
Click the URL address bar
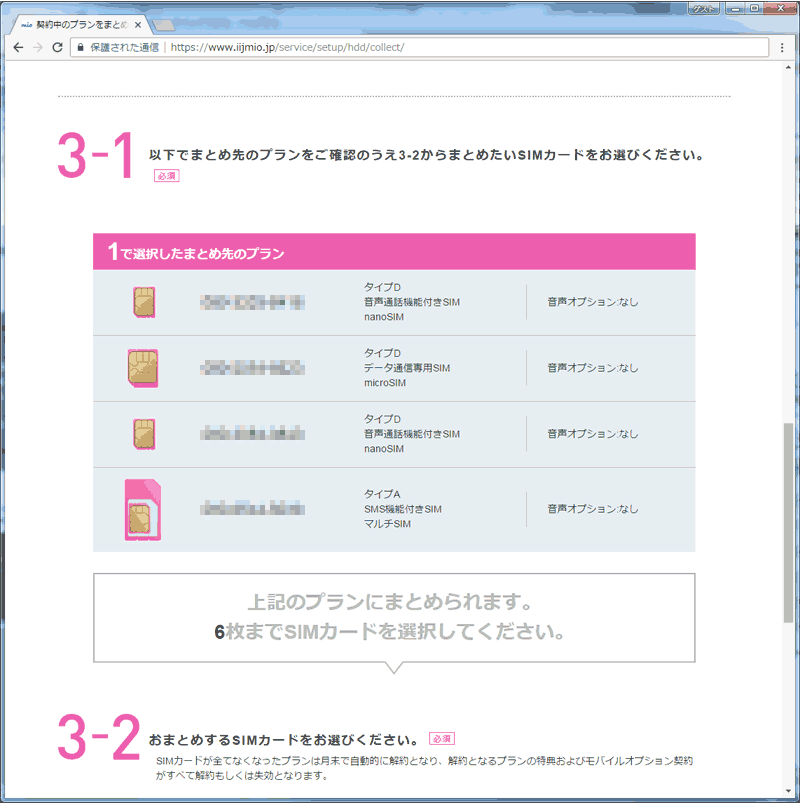click(x=400, y=47)
